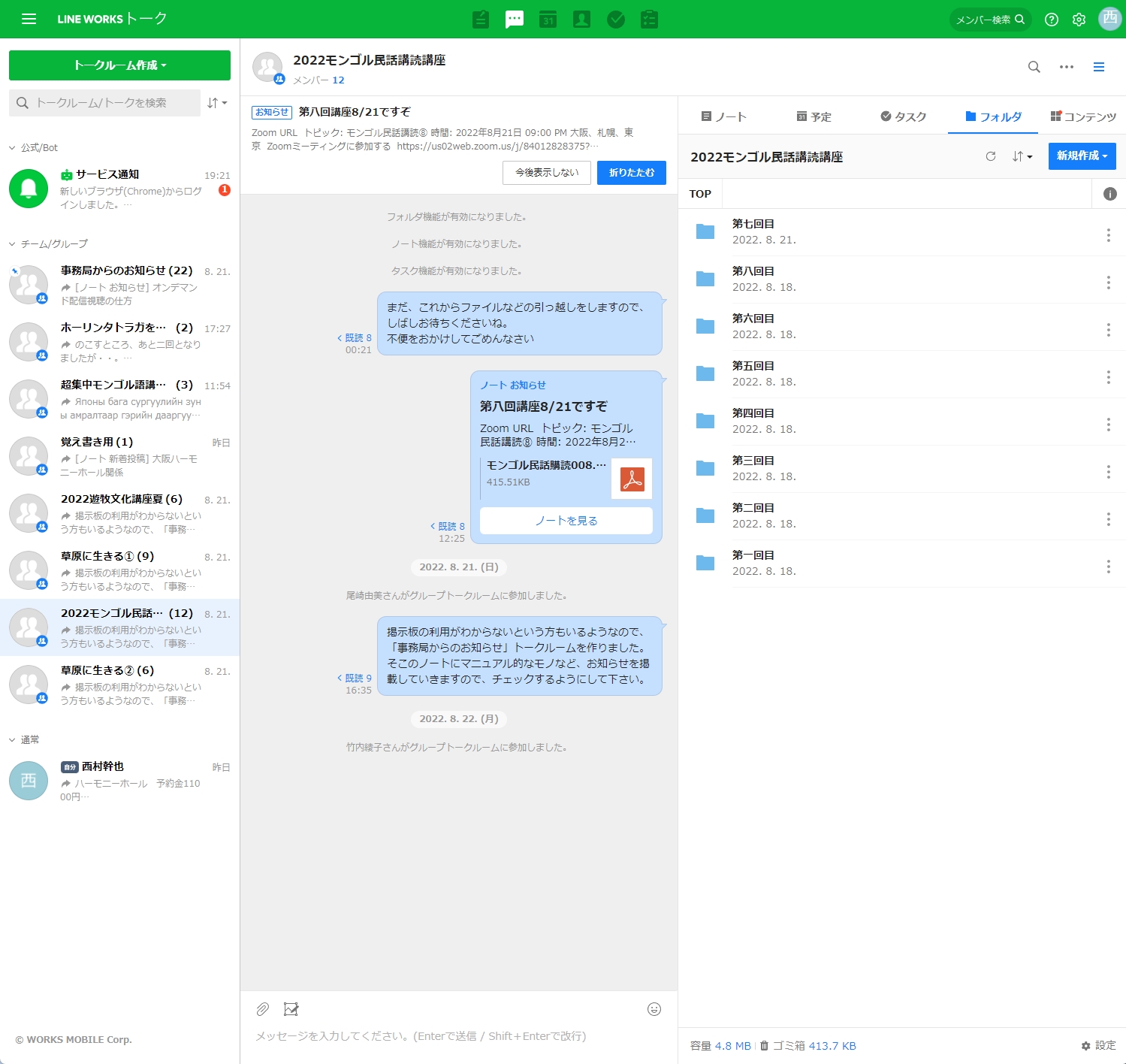
Task: Click the 折りたたむ button
Action: (x=631, y=173)
